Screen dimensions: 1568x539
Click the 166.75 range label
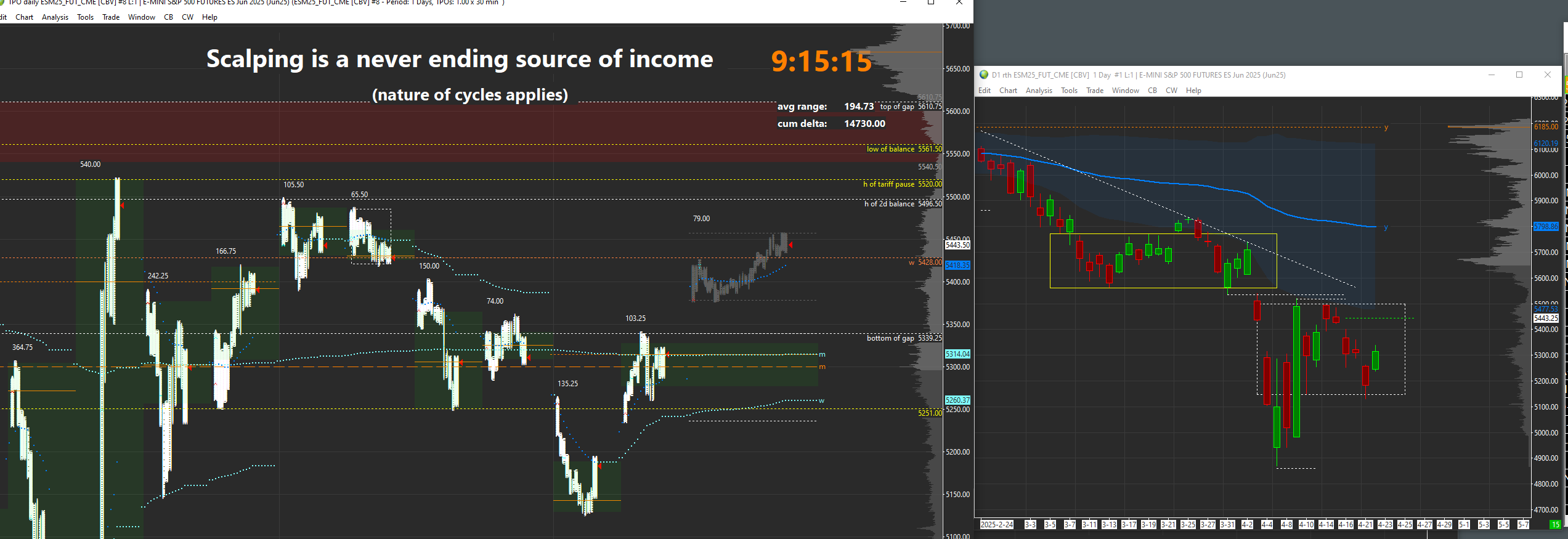pyautogui.click(x=225, y=251)
